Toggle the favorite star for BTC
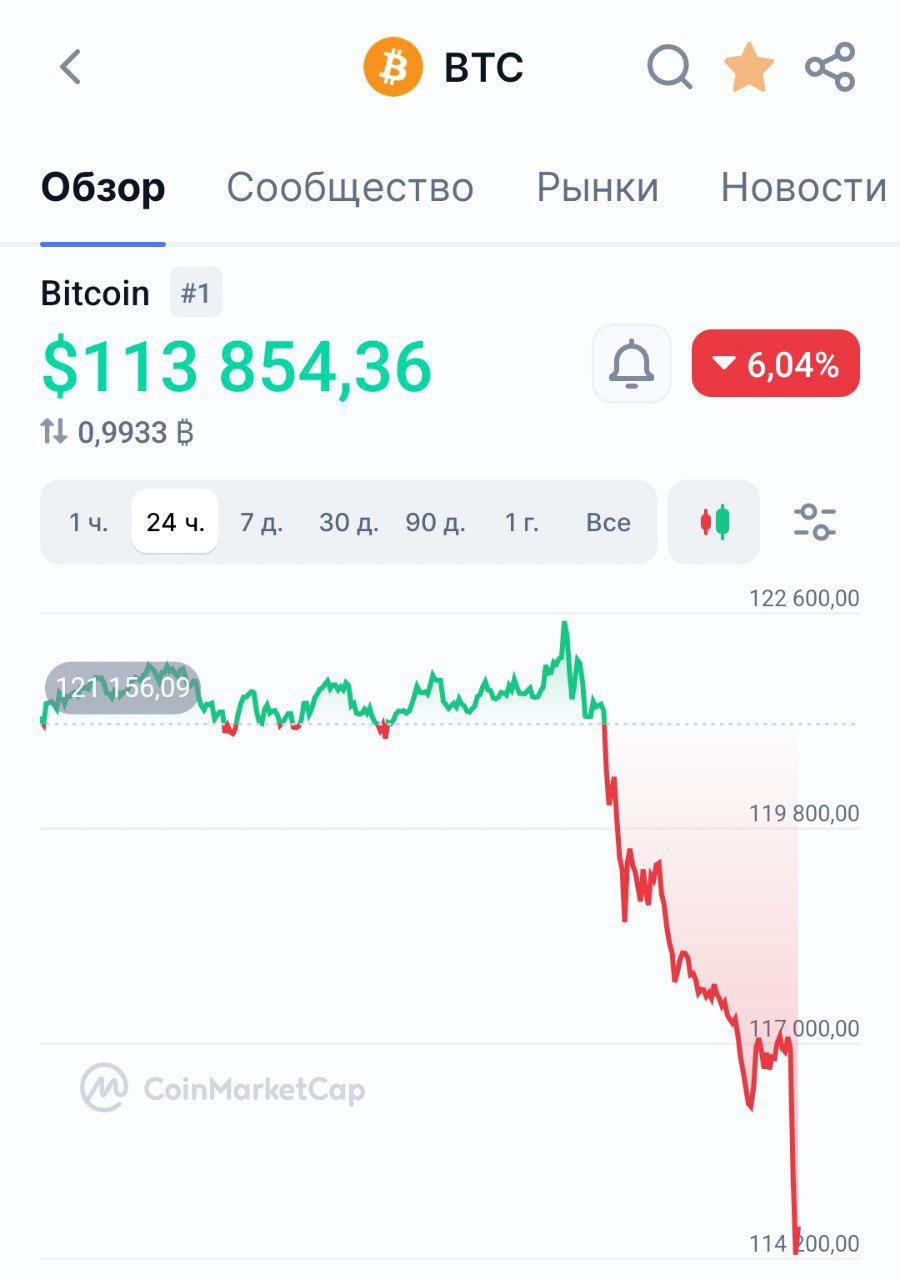 (x=749, y=68)
